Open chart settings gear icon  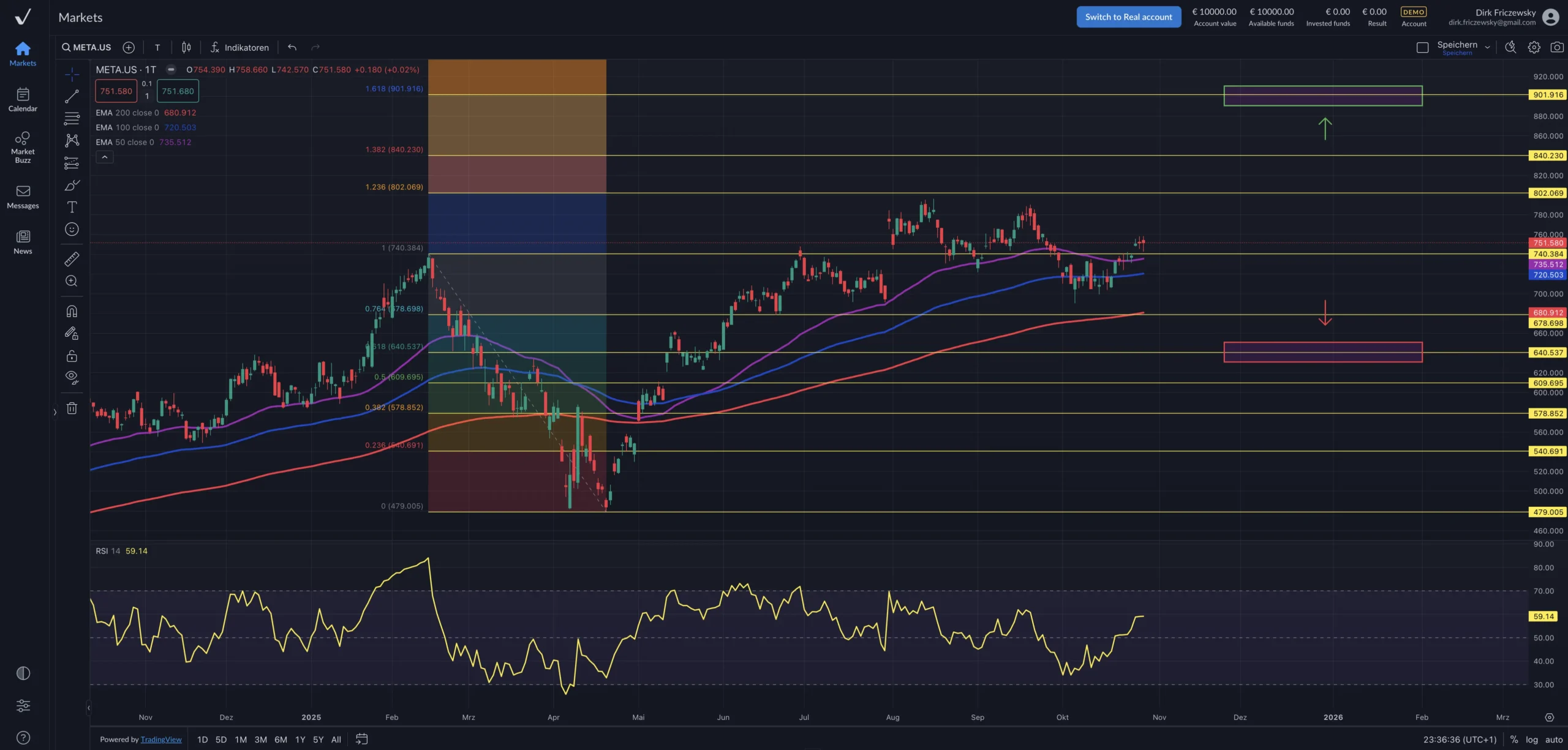click(1534, 47)
